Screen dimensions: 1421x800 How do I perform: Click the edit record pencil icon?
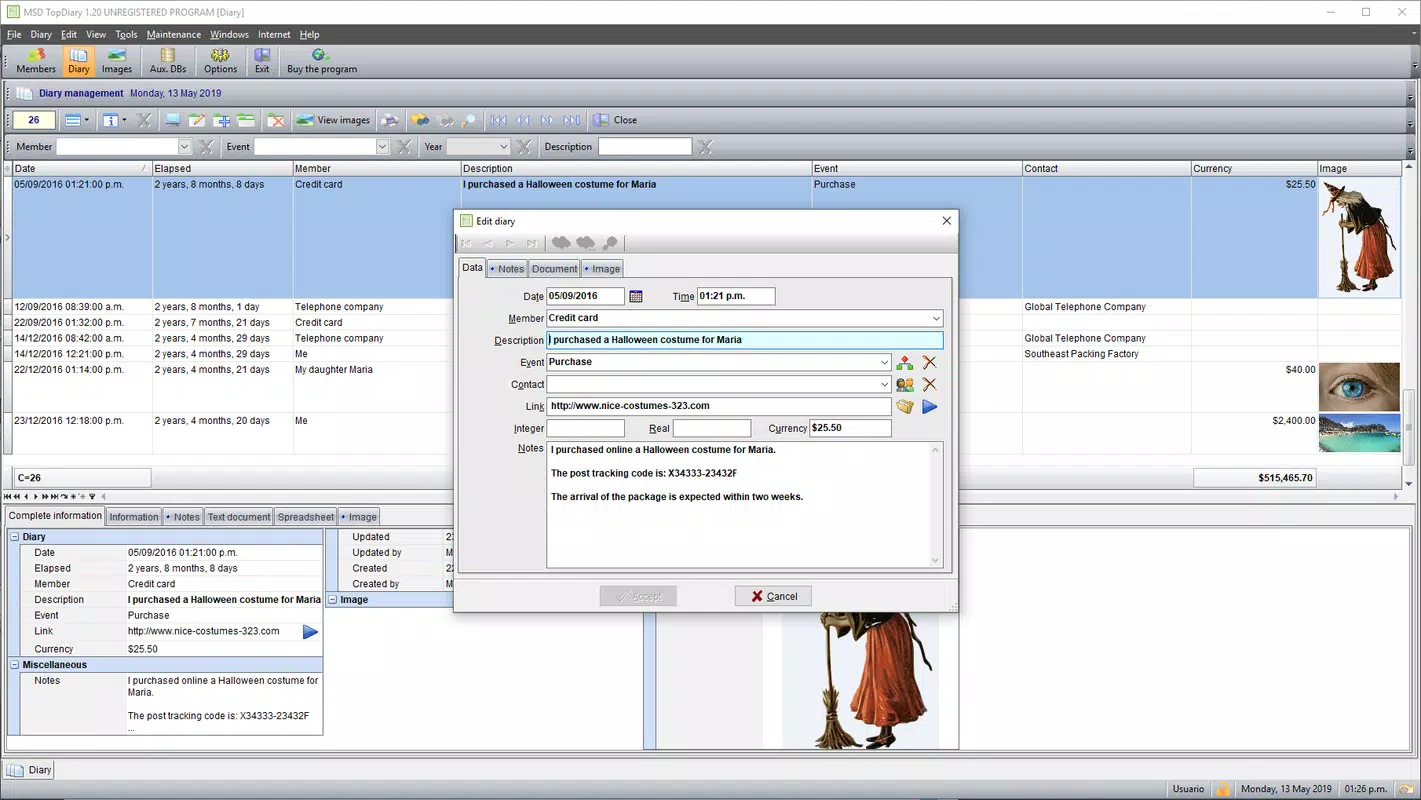(197, 120)
